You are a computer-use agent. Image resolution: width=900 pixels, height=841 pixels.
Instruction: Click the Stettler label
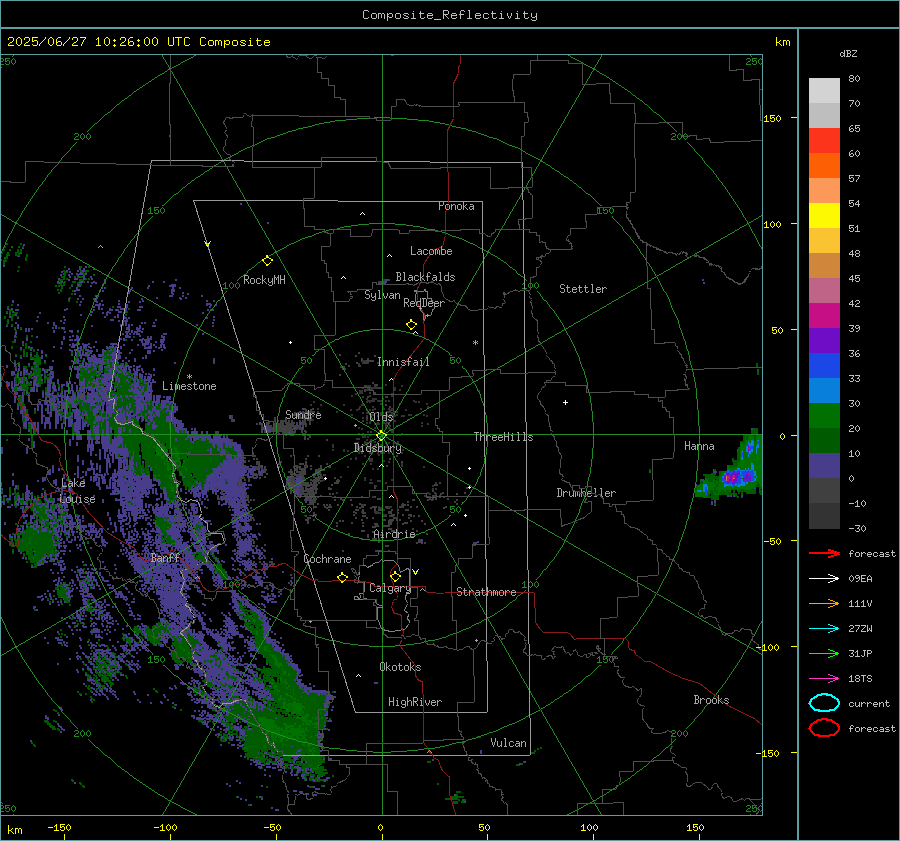[x=583, y=289]
